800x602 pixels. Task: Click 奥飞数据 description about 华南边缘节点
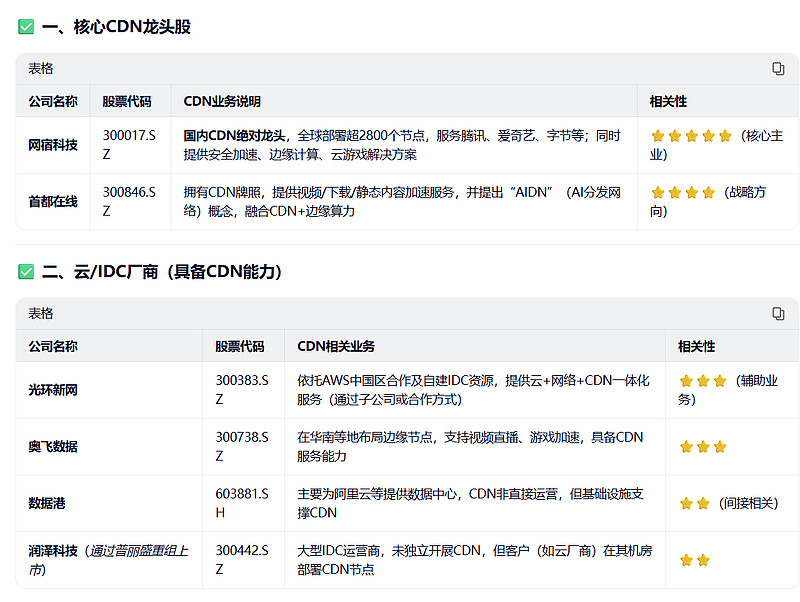[x=470, y=446]
